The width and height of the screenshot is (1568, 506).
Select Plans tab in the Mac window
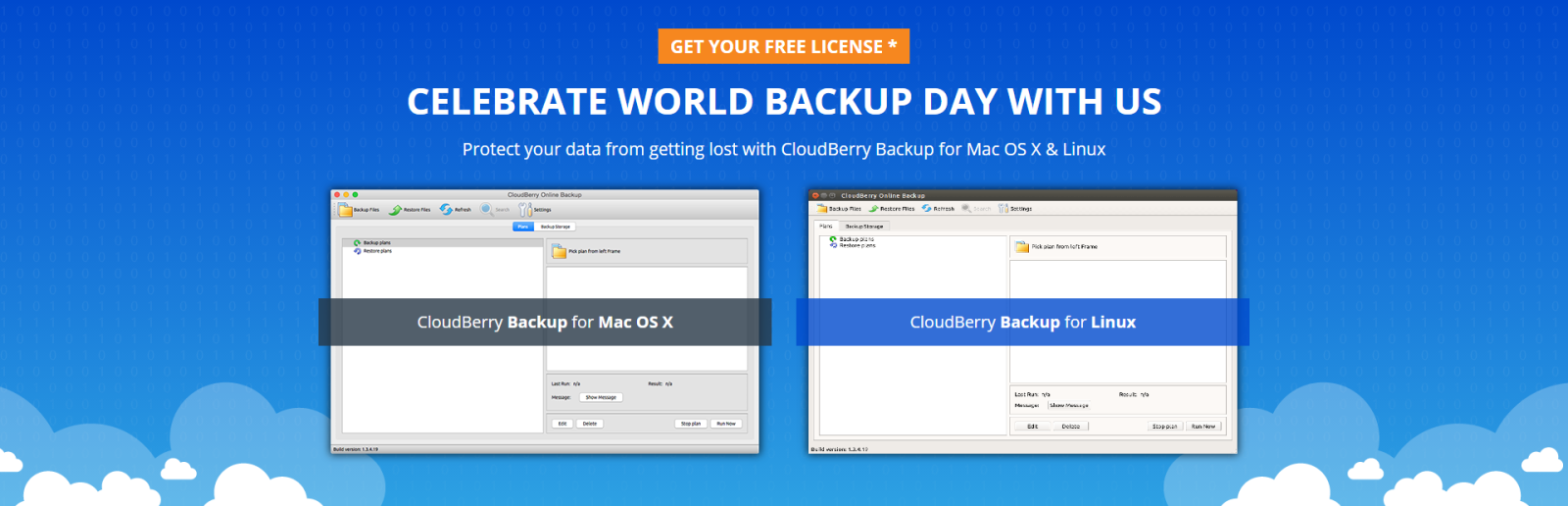click(523, 227)
